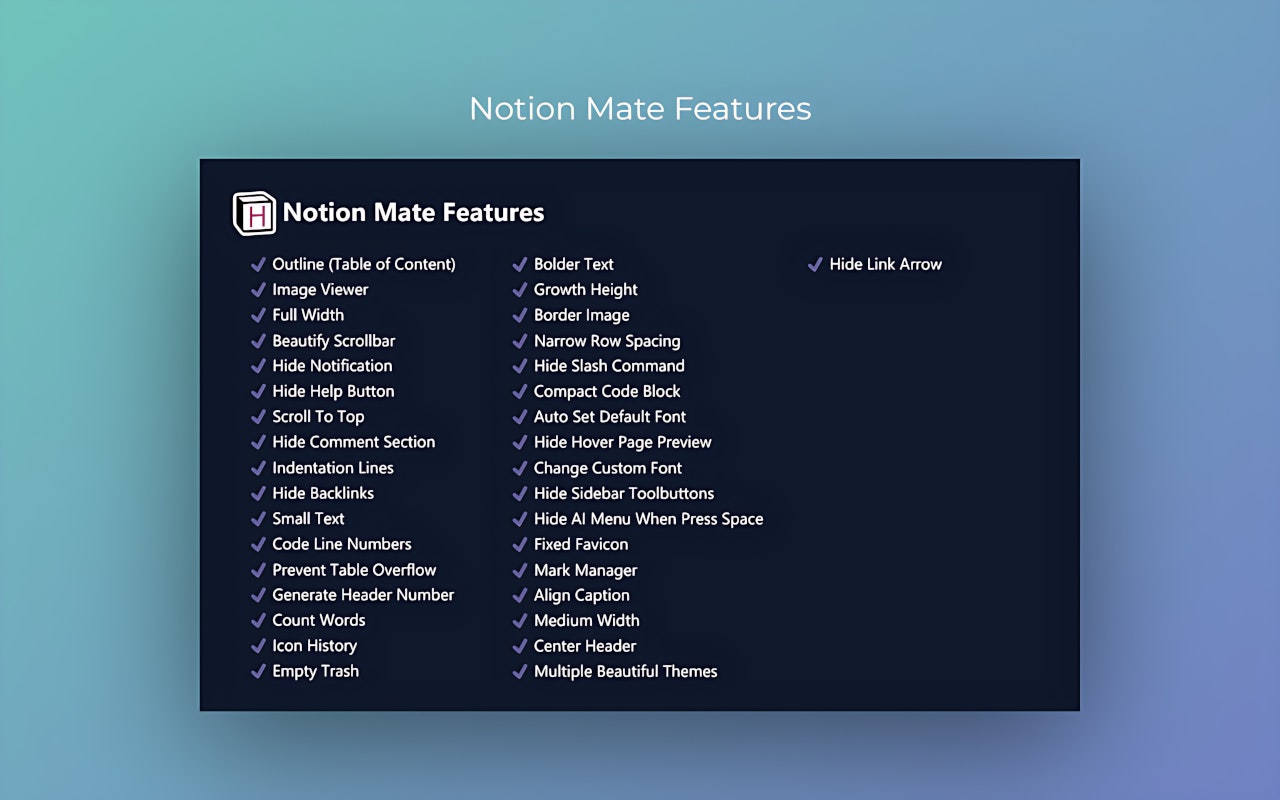Click the checkmark beside Count Words

point(258,620)
